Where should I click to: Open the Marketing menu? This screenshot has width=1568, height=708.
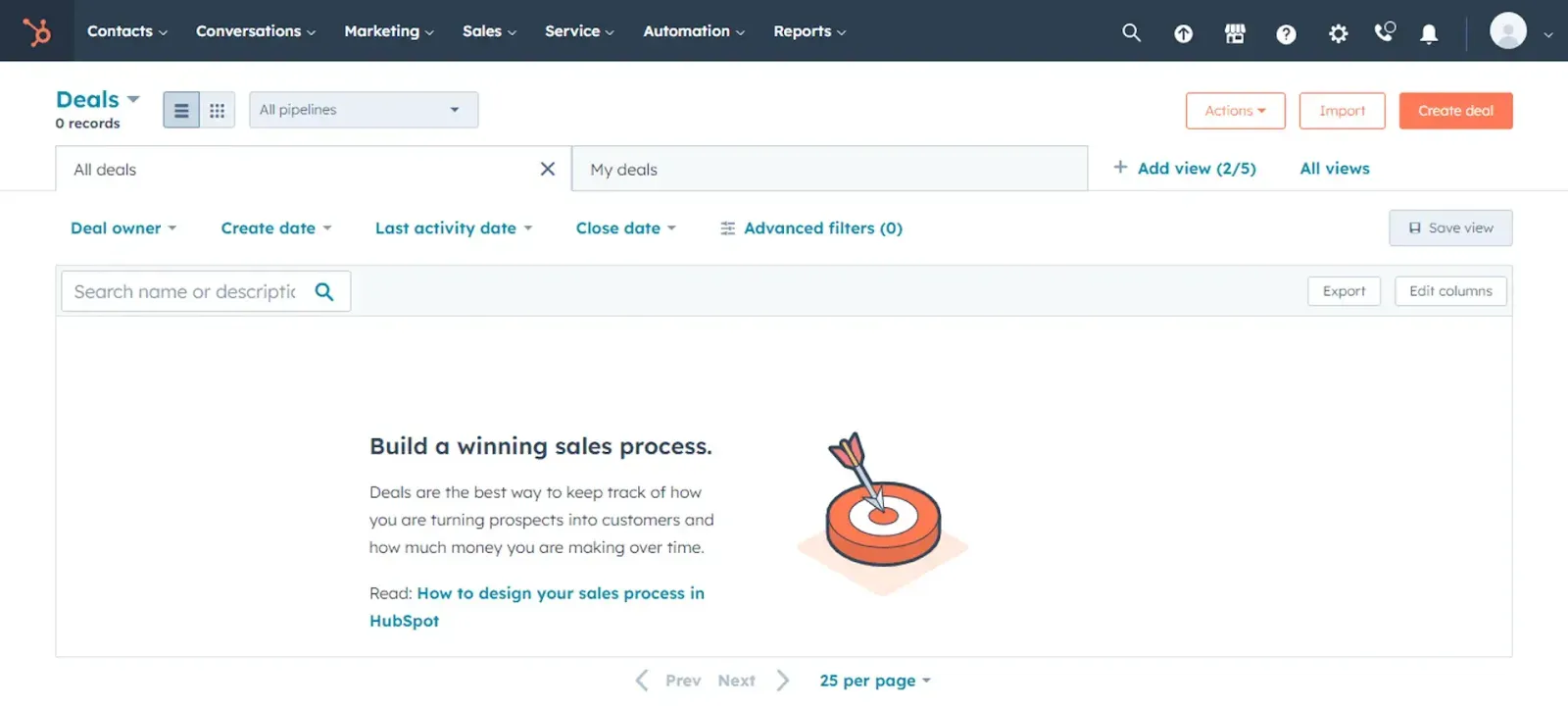tap(389, 31)
